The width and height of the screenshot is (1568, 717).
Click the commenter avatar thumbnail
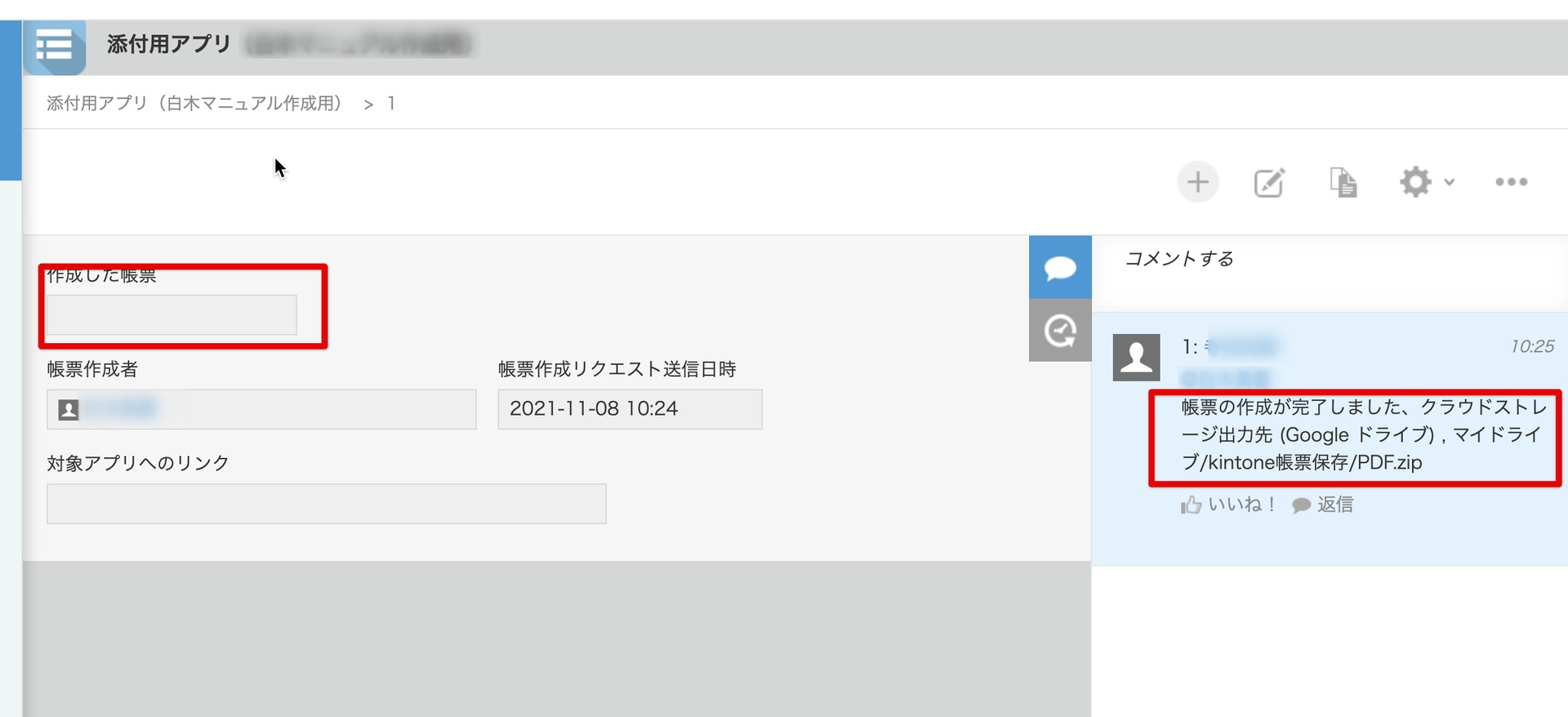coord(1136,357)
